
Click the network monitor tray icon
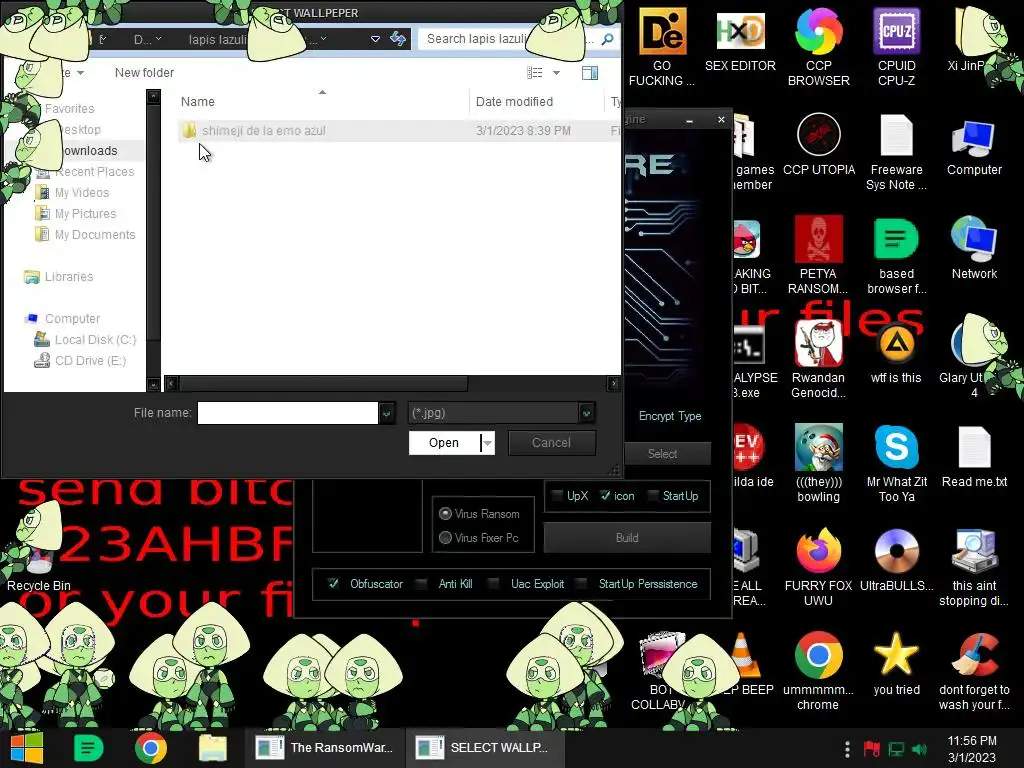(896, 749)
